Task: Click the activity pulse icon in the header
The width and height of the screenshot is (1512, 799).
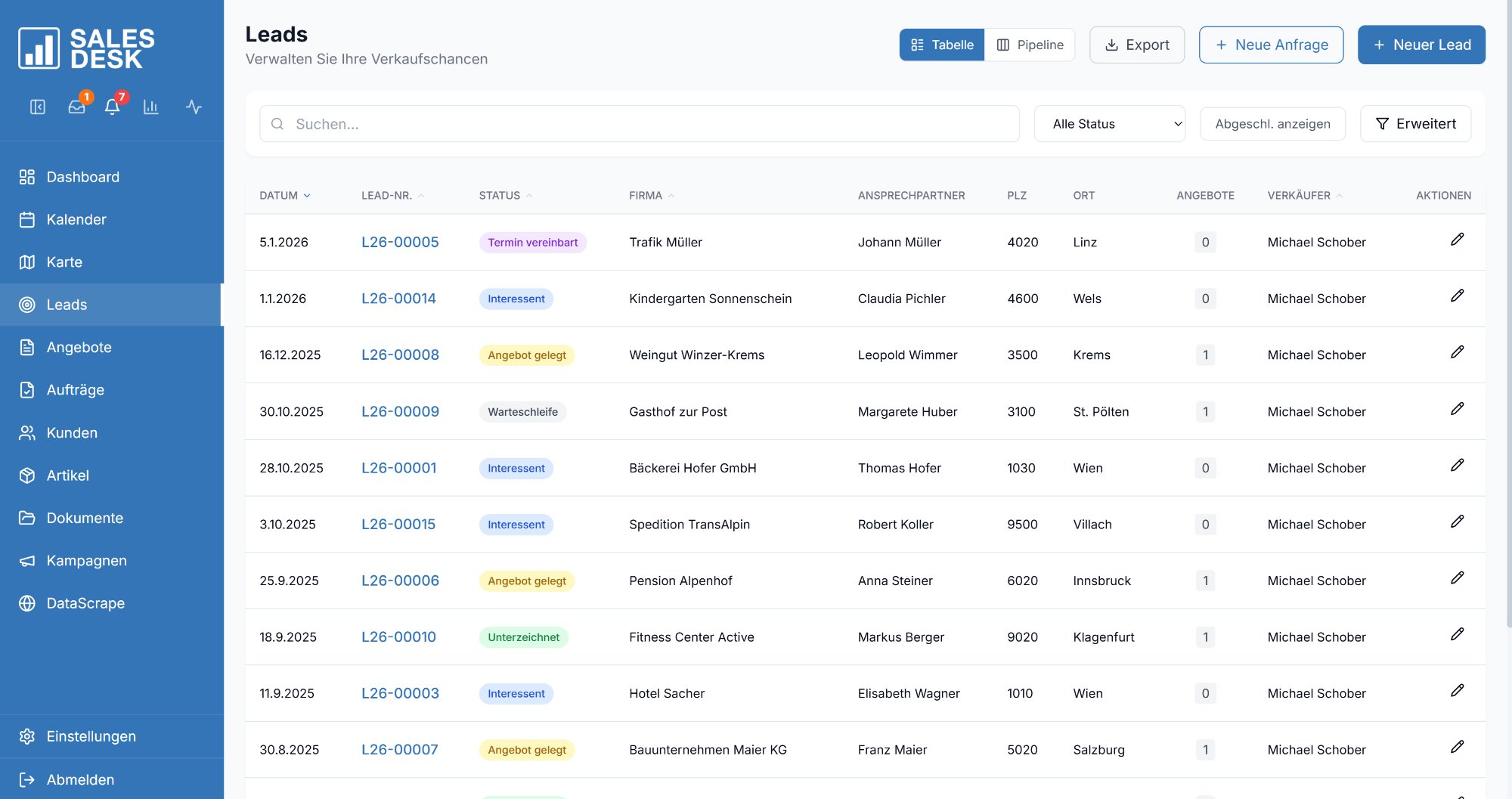Action: [x=194, y=107]
